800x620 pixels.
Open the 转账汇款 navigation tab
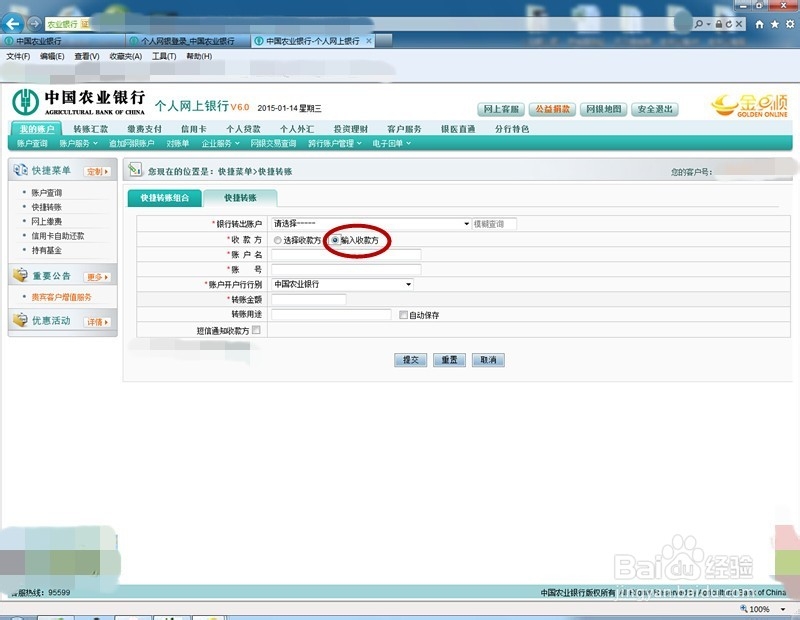[x=90, y=129]
